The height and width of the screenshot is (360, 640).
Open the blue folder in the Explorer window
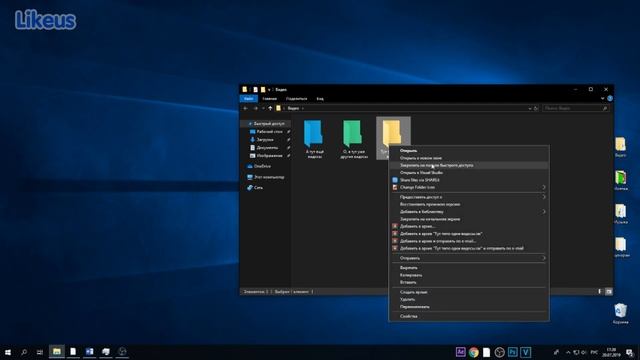[x=313, y=134]
